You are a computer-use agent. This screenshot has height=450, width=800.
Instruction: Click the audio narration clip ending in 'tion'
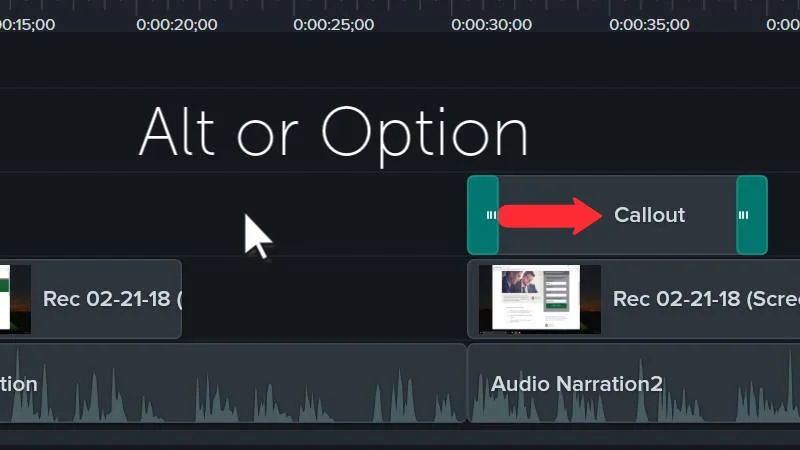pos(233,383)
